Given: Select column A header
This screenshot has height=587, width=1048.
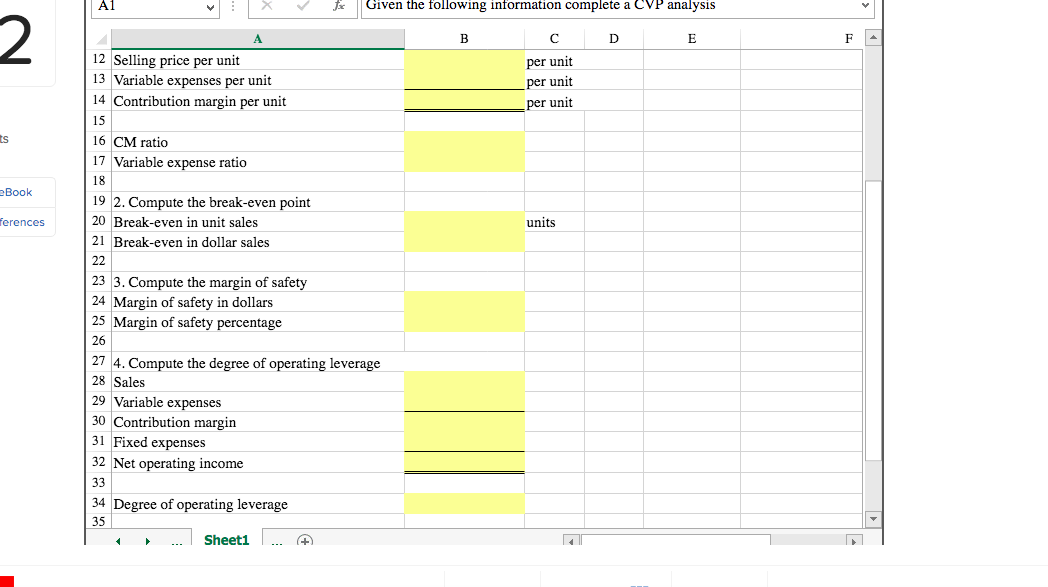Looking at the screenshot, I should (x=257, y=39).
